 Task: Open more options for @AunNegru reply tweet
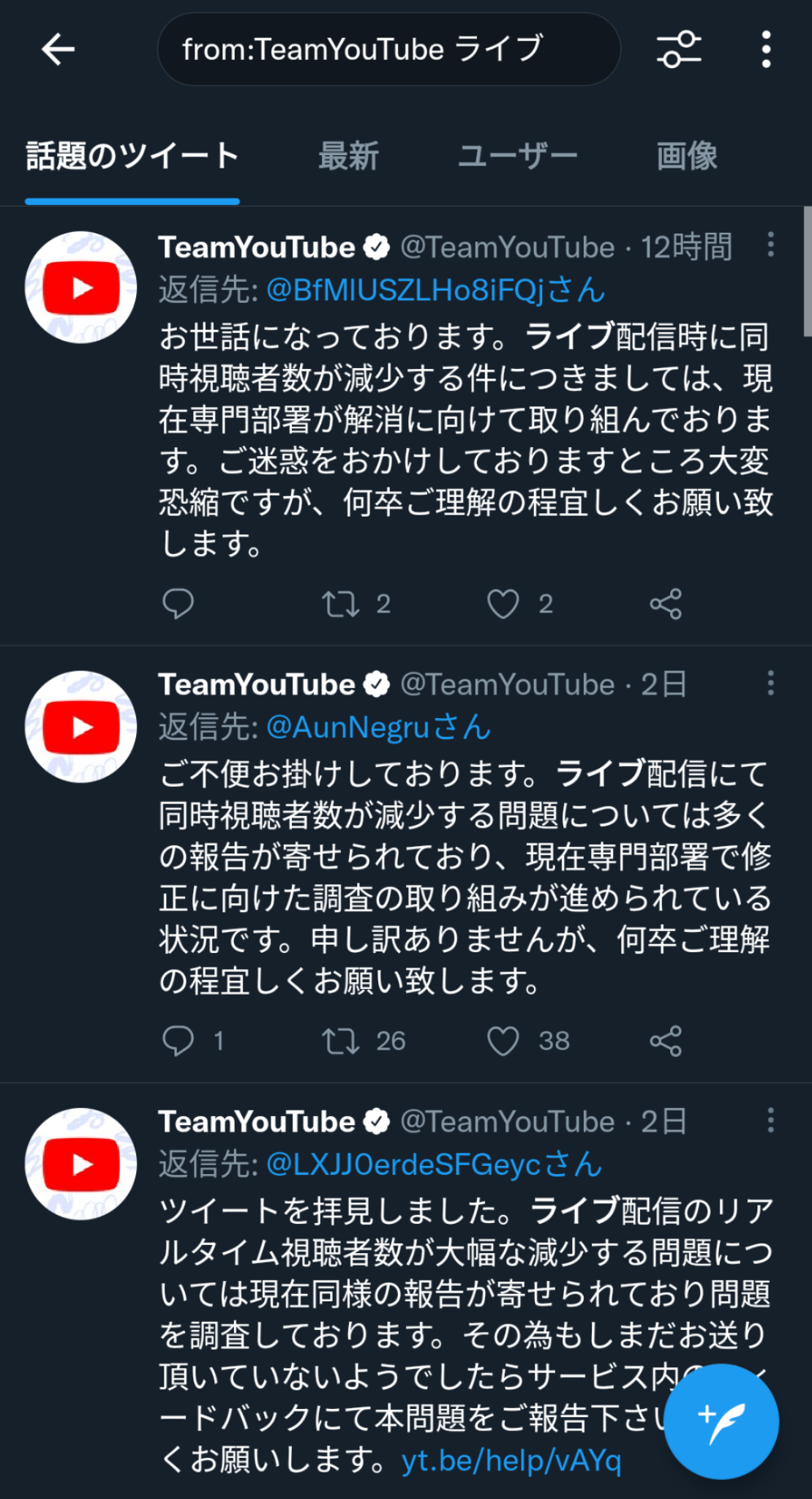(770, 683)
